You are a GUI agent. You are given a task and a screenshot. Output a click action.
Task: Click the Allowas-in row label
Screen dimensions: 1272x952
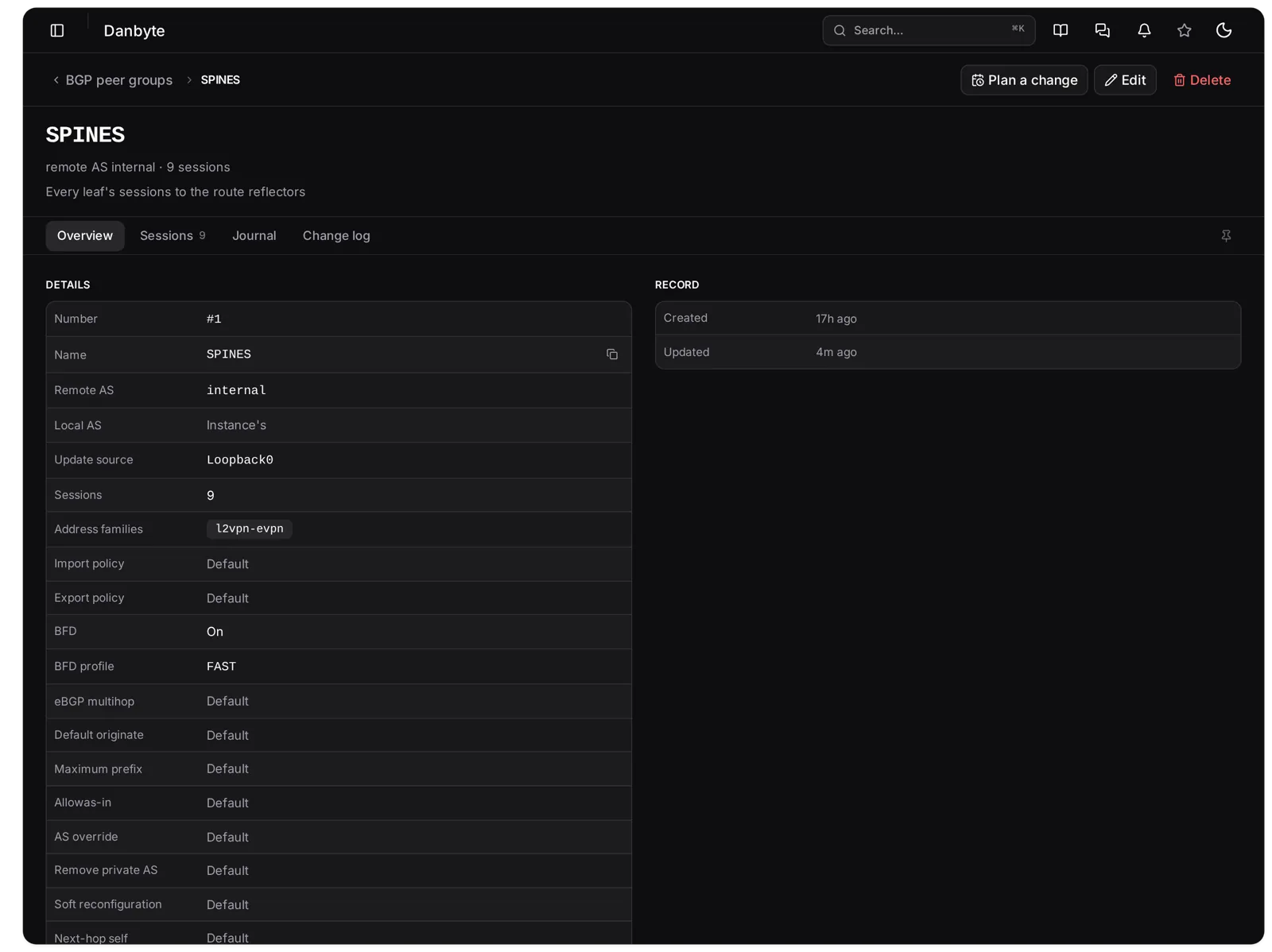[83, 803]
